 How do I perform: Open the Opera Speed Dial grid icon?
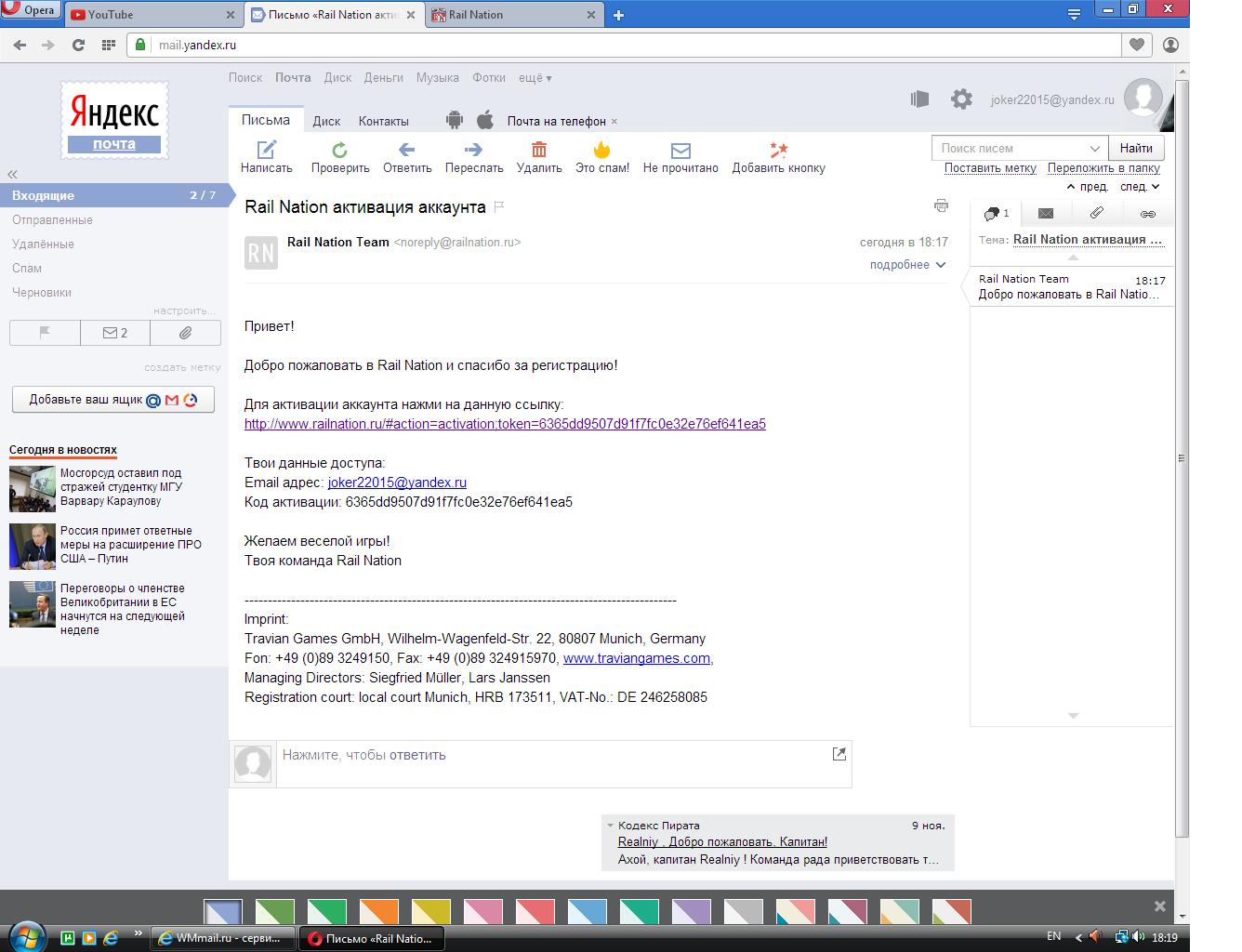(108, 45)
